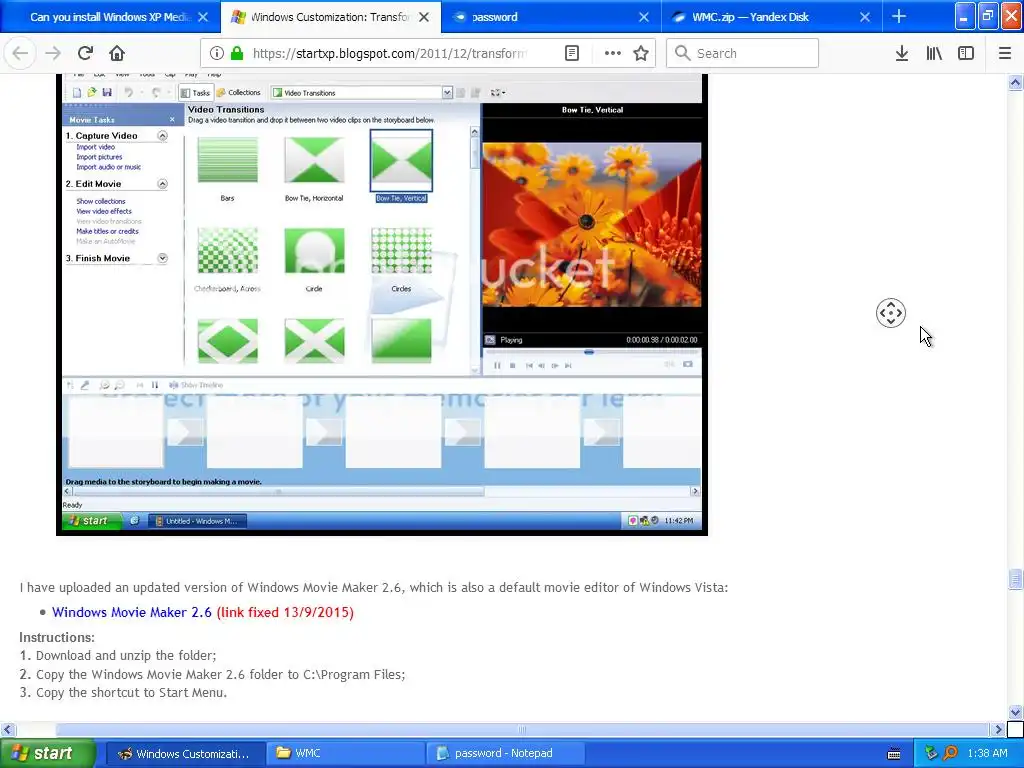Open the WMC folder from the taskbar
This screenshot has height=768, width=1024.
(x=345, y=753)
